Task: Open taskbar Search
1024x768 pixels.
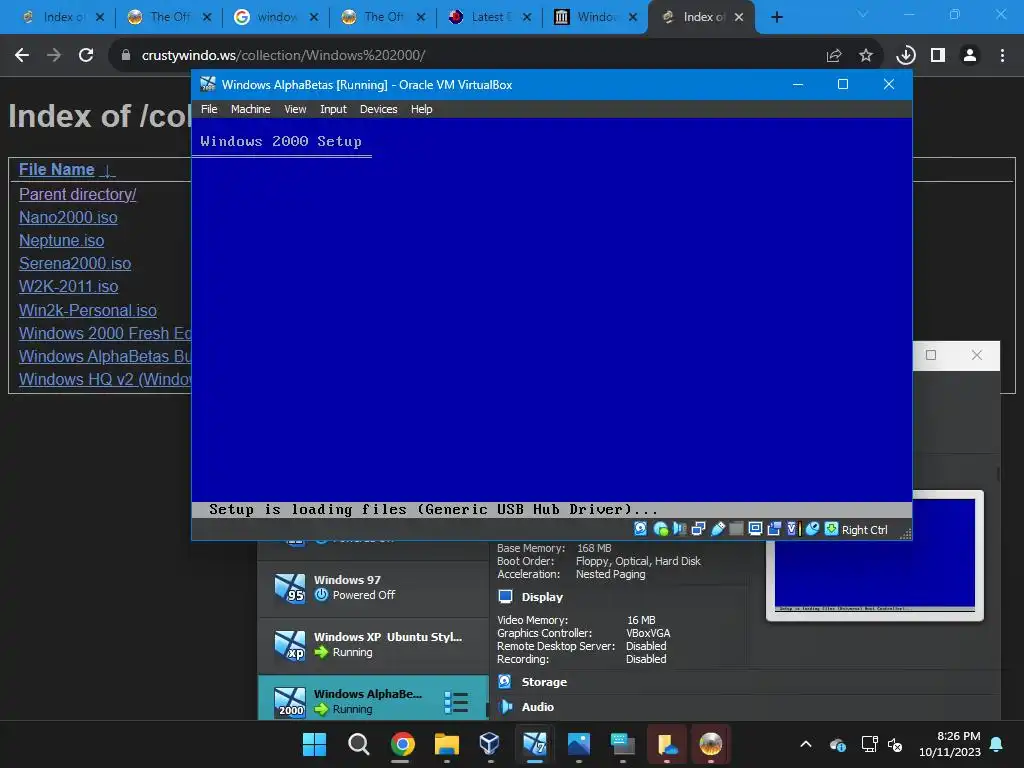Action: coord(359,744)
